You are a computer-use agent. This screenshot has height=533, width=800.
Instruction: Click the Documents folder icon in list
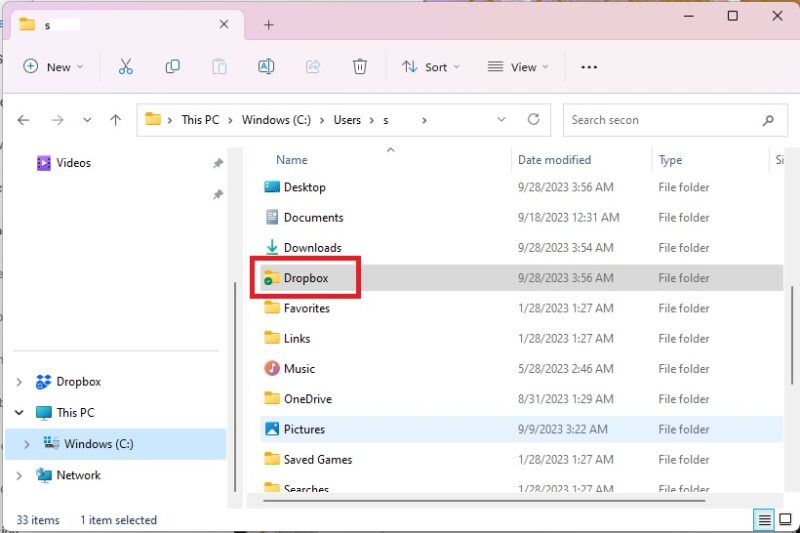click(x=272, y=217)
